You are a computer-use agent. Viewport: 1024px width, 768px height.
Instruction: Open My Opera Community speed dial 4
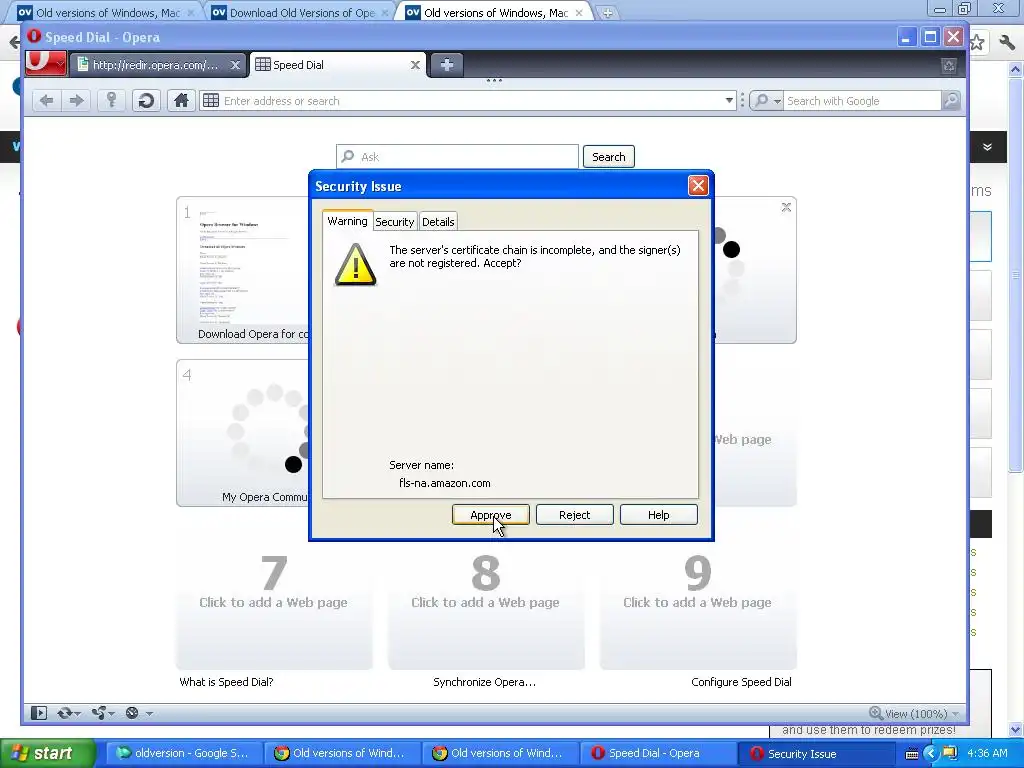(x=243, y=432)
